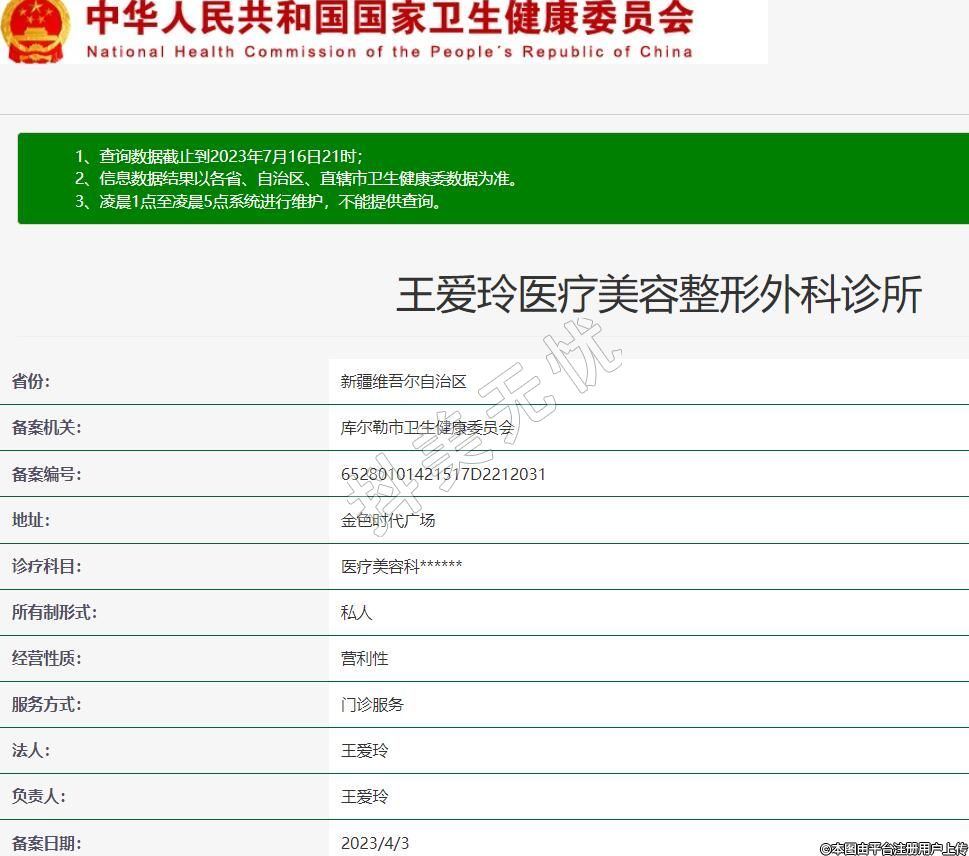The width and height of the screenshot is (969, 856).
Task: Click the green notice banner about query data
Action: [493, 179]
